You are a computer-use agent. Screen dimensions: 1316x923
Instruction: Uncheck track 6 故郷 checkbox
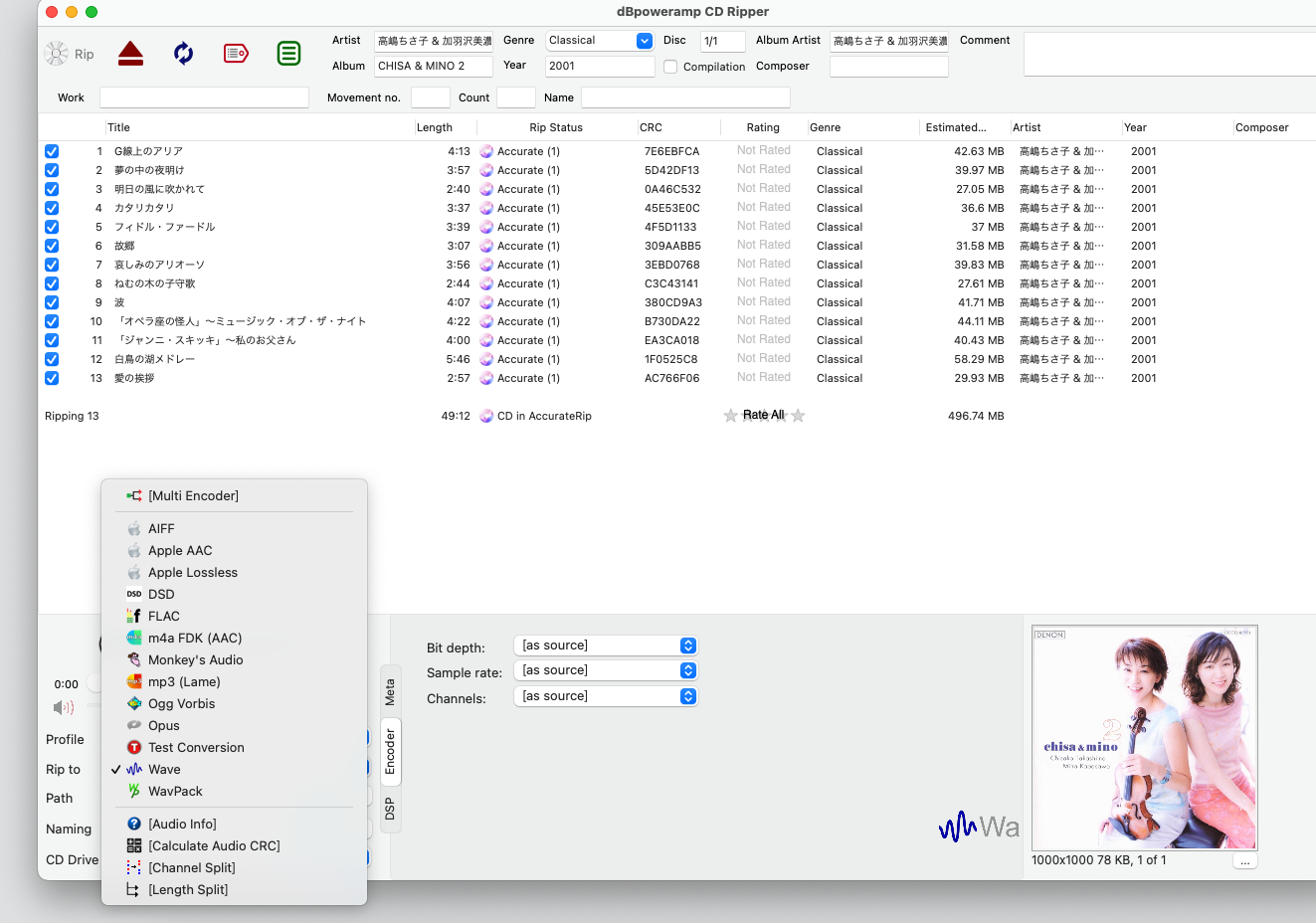(52, 246)
